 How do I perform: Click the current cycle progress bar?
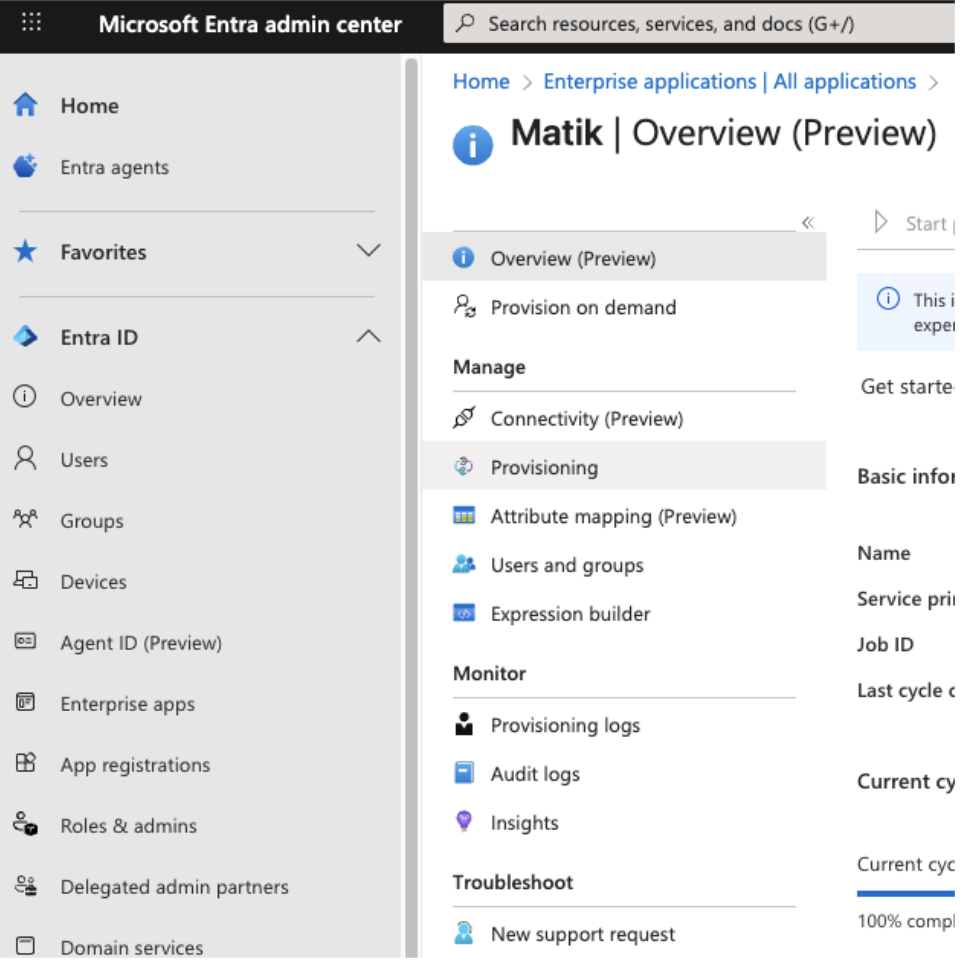point(905,893)
